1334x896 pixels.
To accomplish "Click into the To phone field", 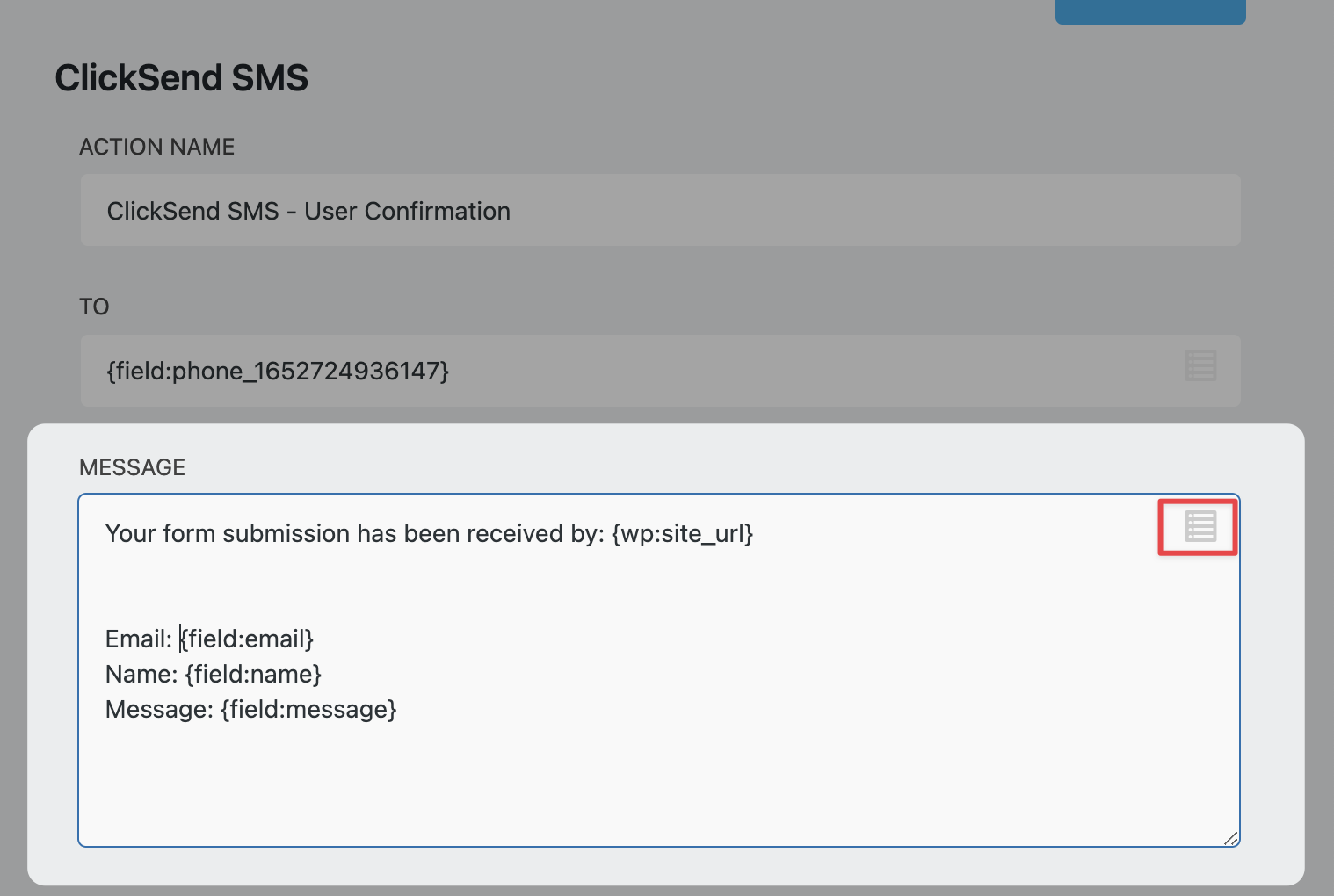I will (615, 371).
